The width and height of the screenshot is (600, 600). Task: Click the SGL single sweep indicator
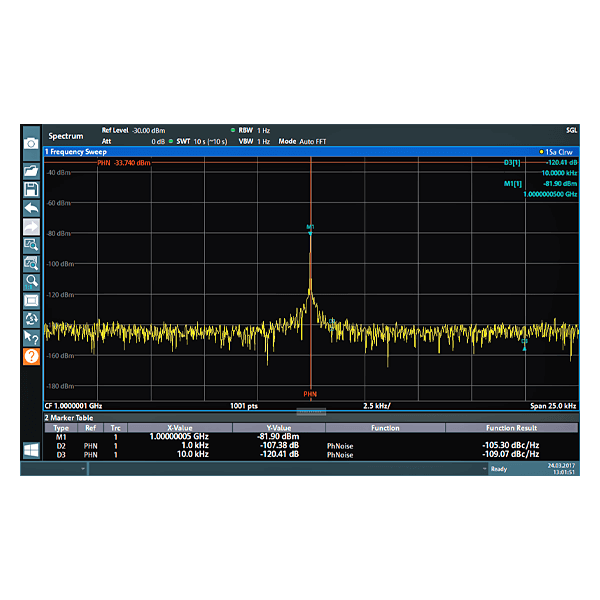click(x=571, y=130)
